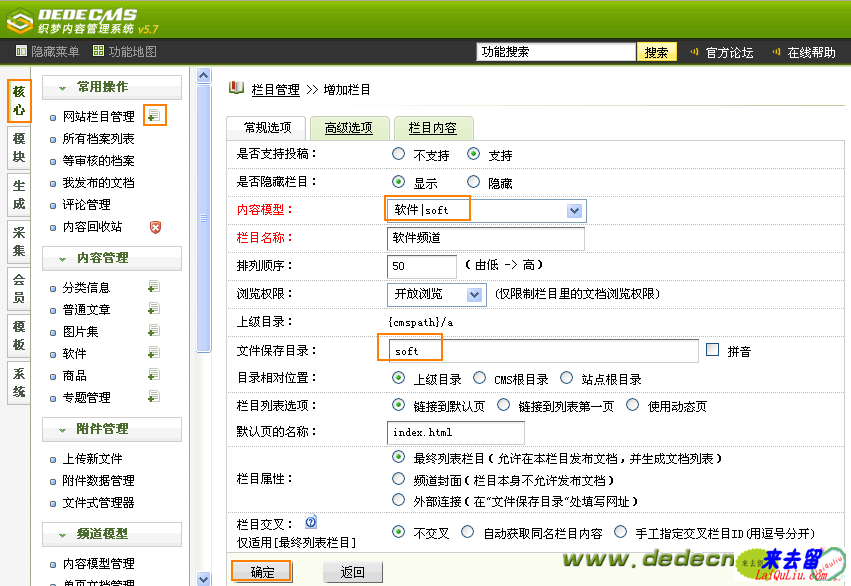The width and height of the screenshot is (851, 586).
Task: Open the 浏览权限 dropdown
Action: pyautogui.click(x=474, y=295)
